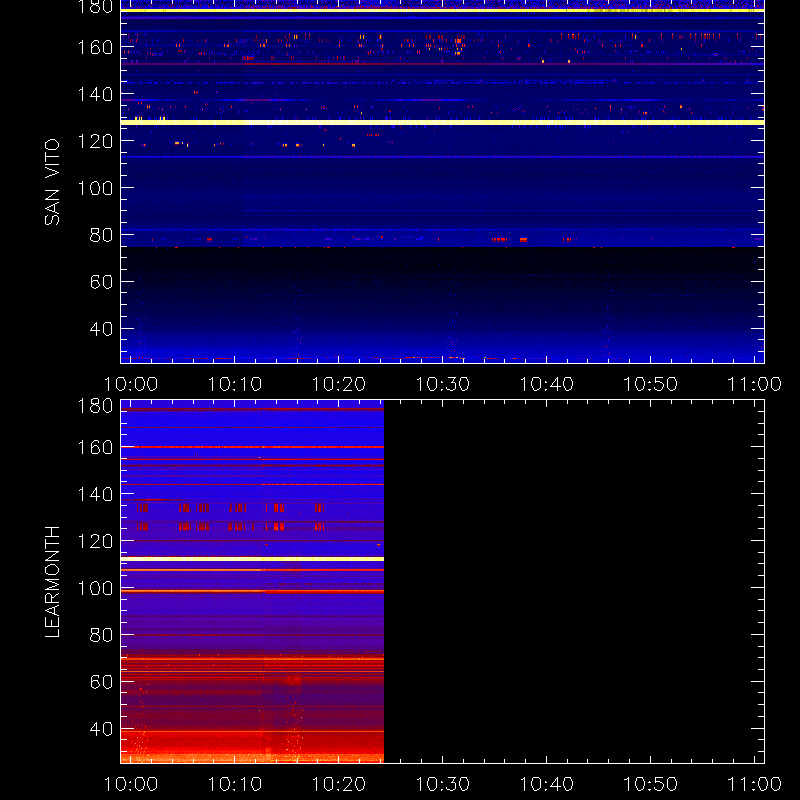Select the 120 tick label on LEARMONTH plot
This screenshot has height=800, width=800.
(x=95, y=541)
